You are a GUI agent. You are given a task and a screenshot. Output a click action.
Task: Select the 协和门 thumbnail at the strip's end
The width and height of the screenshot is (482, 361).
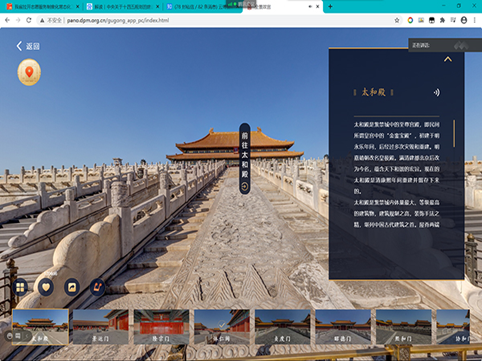coord(453,327)
